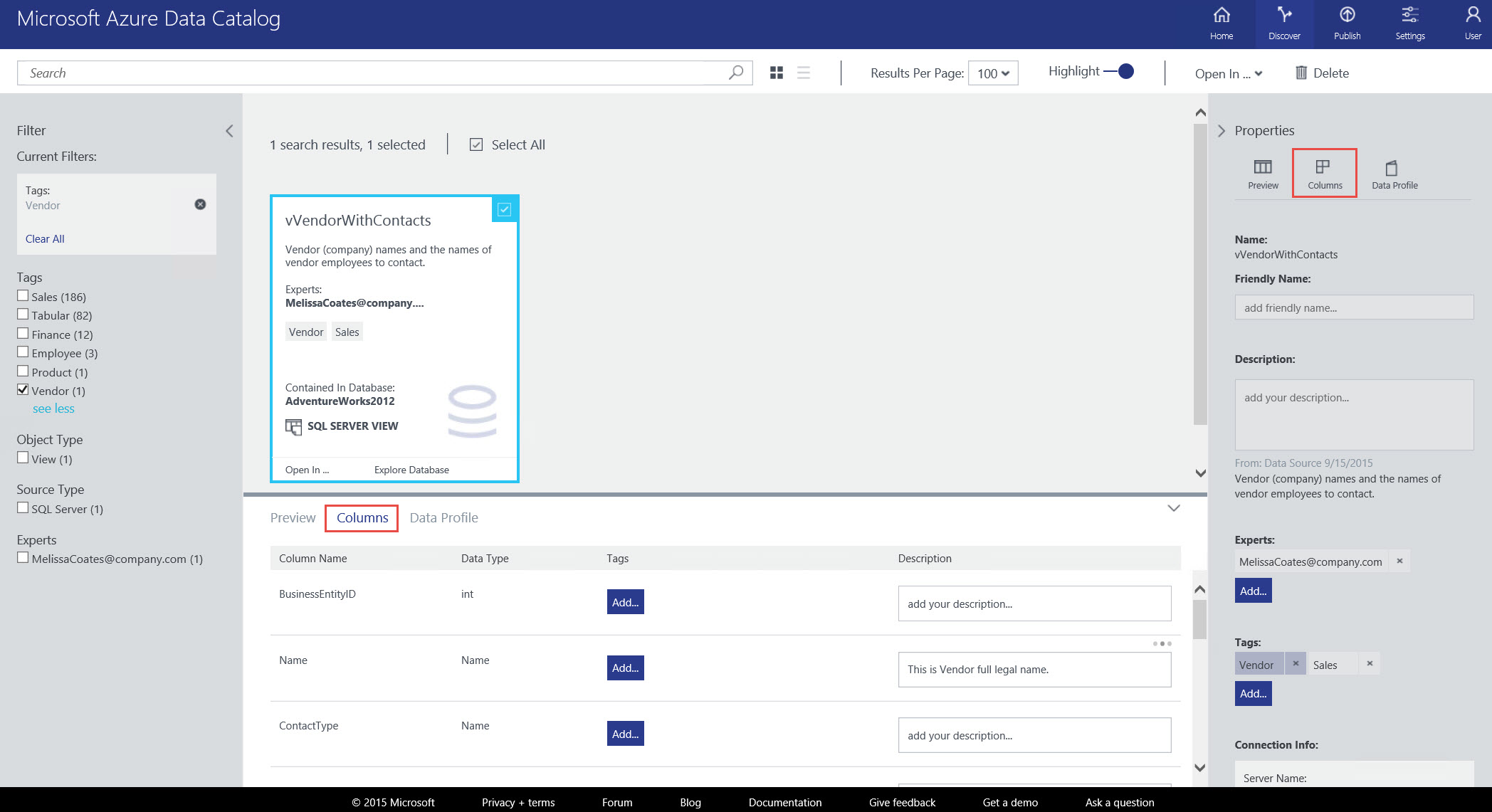Remove expert MelissaCoates@company.com
The height and width of the screenshot is (812, 1492).
click(x=1399, y=561)
